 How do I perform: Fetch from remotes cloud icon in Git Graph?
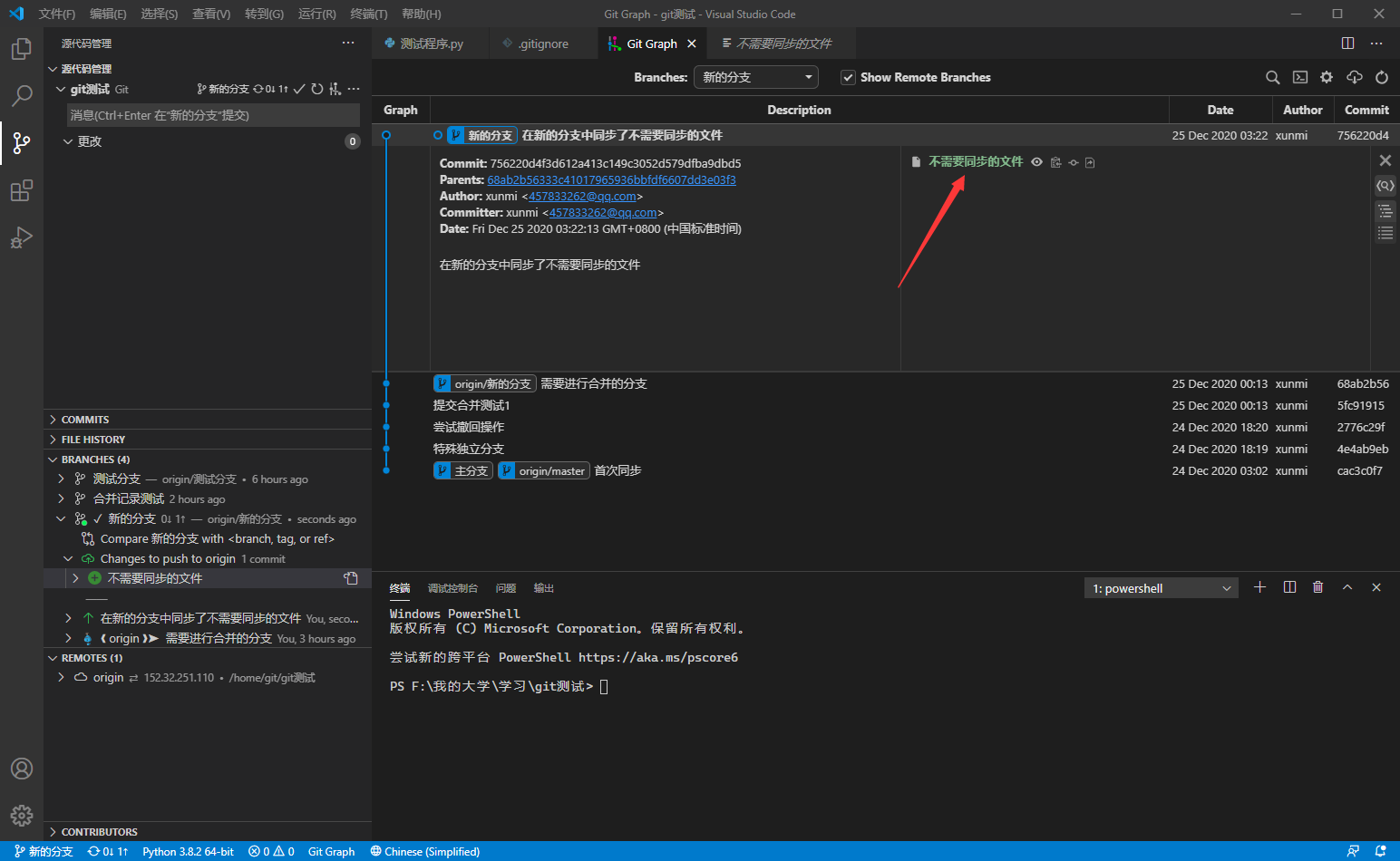tap(1355, 78)
